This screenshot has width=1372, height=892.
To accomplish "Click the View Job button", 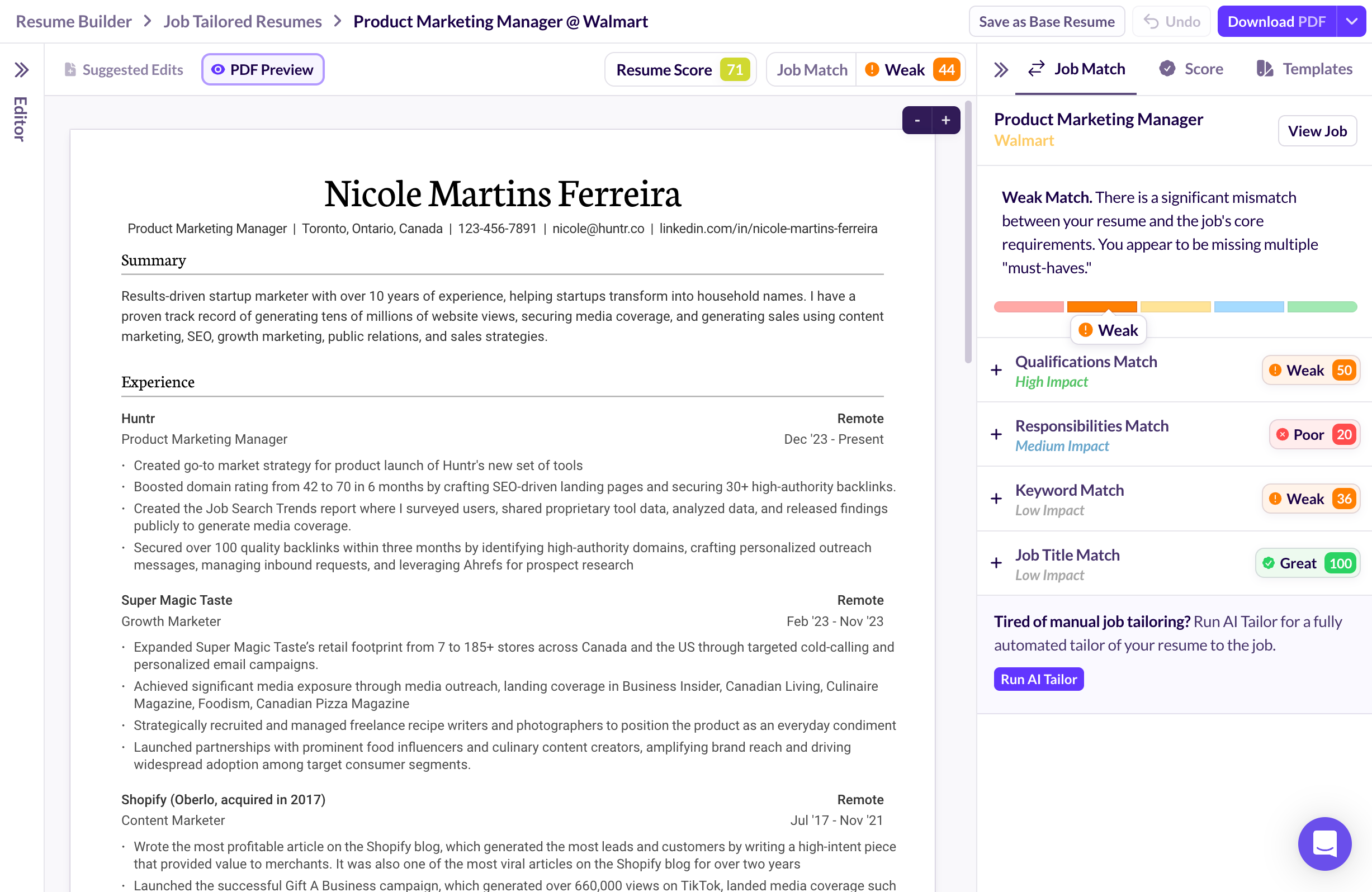I will click(x=1317, y=131).
